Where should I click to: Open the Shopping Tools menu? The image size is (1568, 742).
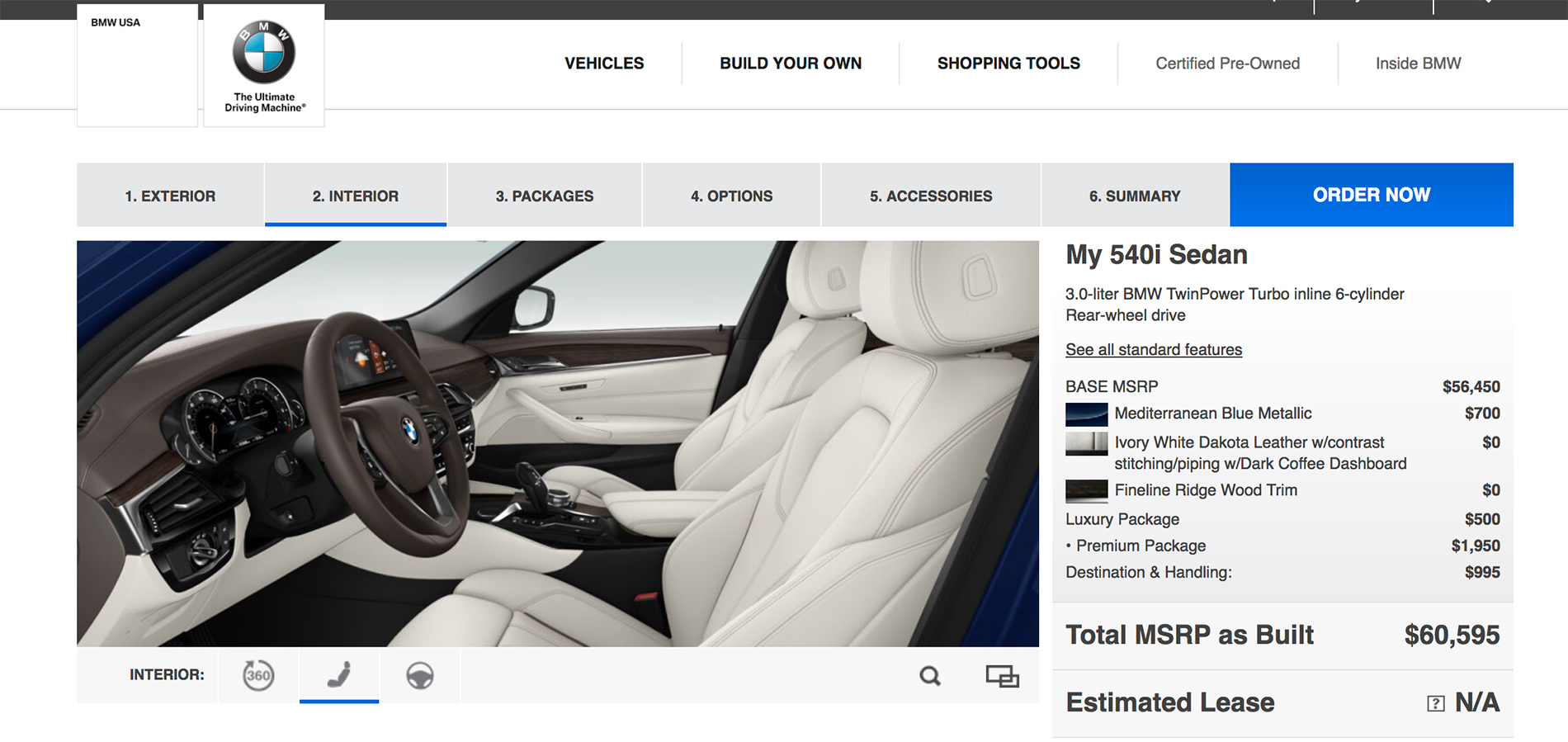1008,64
